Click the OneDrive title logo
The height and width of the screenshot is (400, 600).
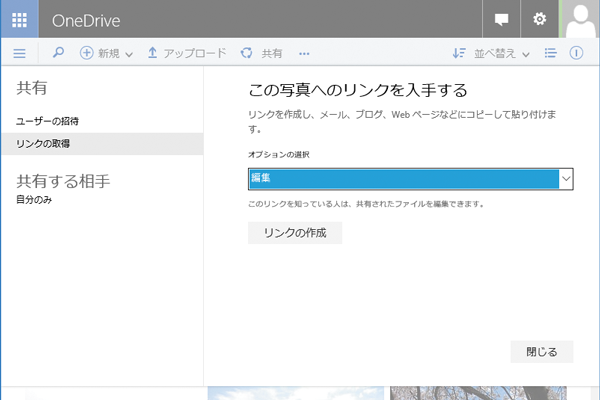click(86, 21)
